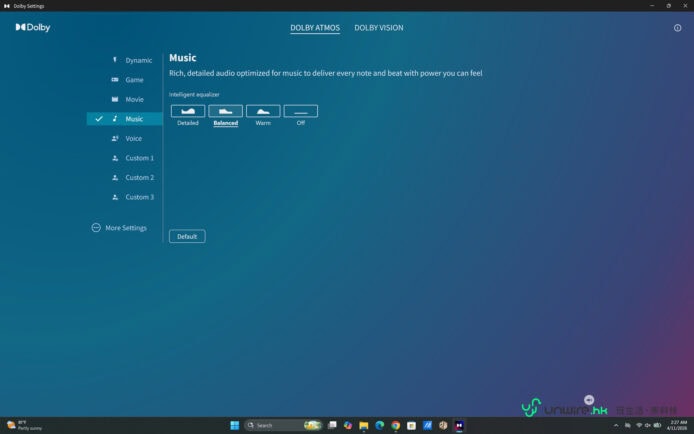
Task: Click the Voice profile icon
Action: (115, 138)
